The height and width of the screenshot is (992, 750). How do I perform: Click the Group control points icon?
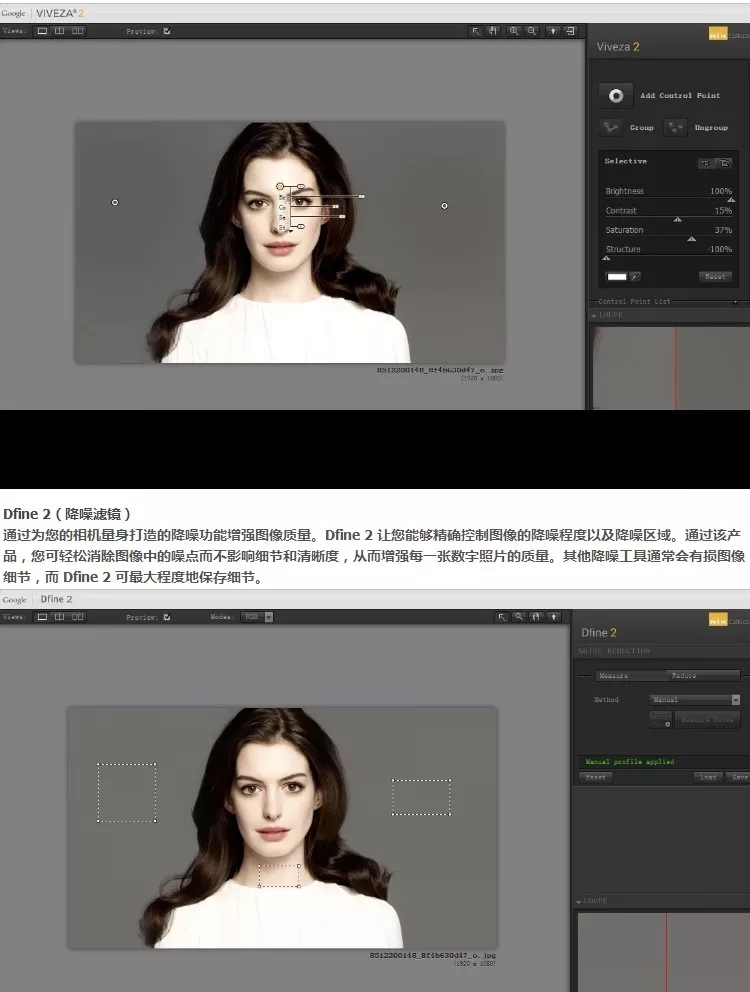[611, 127]
